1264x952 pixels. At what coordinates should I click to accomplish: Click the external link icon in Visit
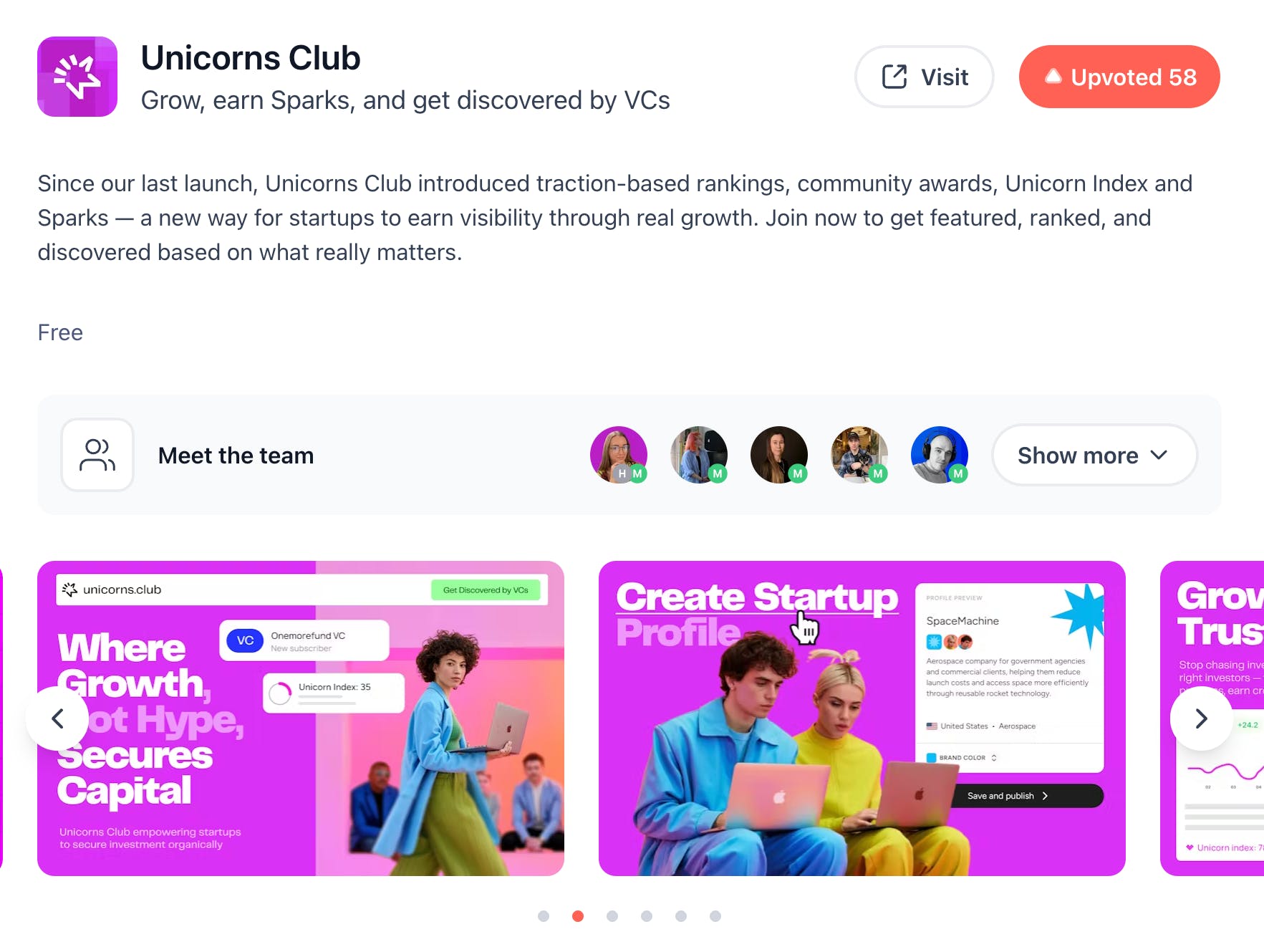pyautogui.click(x=894, y=77)
